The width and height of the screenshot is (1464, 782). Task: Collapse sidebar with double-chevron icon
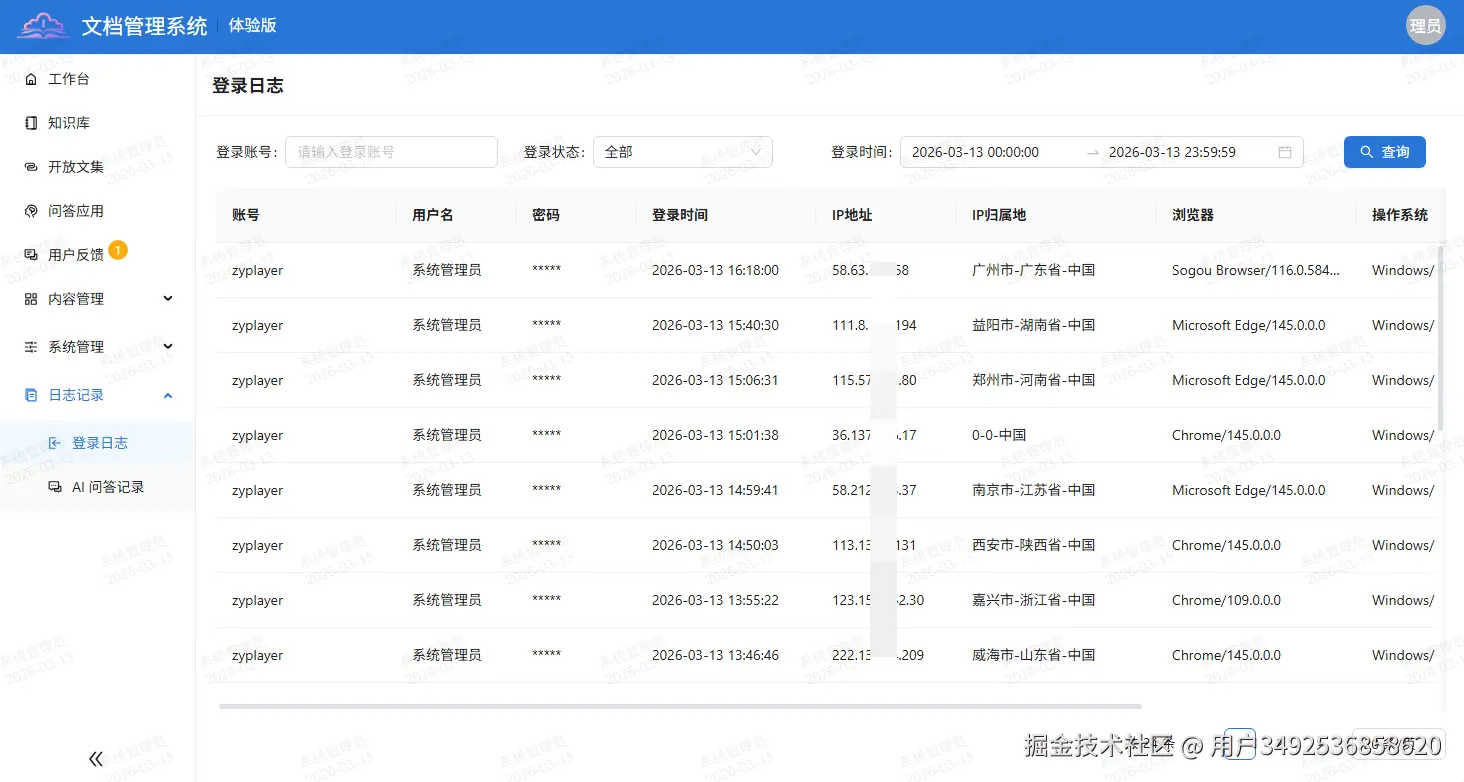click(96, 759)
